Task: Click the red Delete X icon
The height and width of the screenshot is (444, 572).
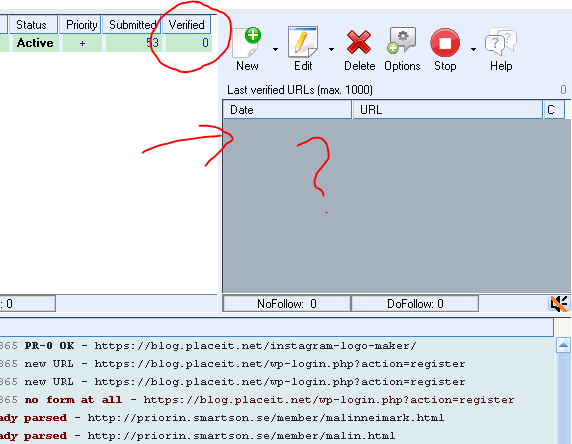Action: pos(359,42)
